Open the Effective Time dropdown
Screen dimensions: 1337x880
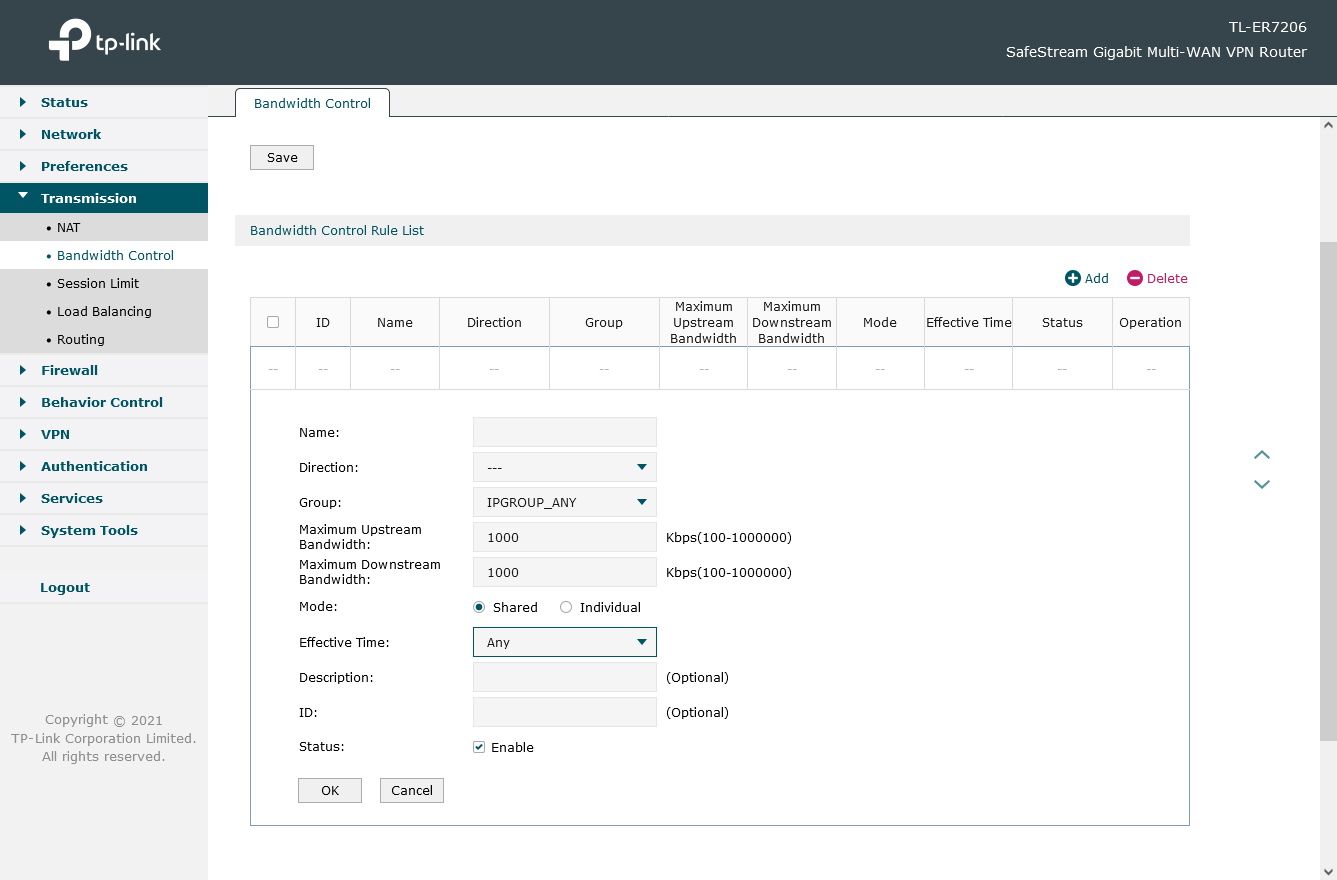[x=564, y=642]
